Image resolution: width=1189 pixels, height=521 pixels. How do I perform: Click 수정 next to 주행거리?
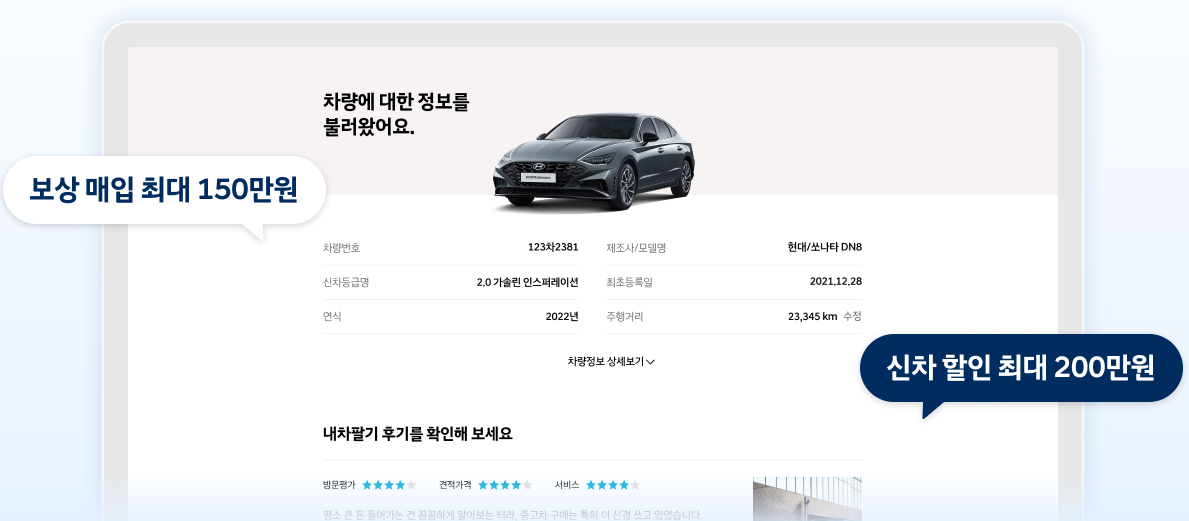coord(852,316)
